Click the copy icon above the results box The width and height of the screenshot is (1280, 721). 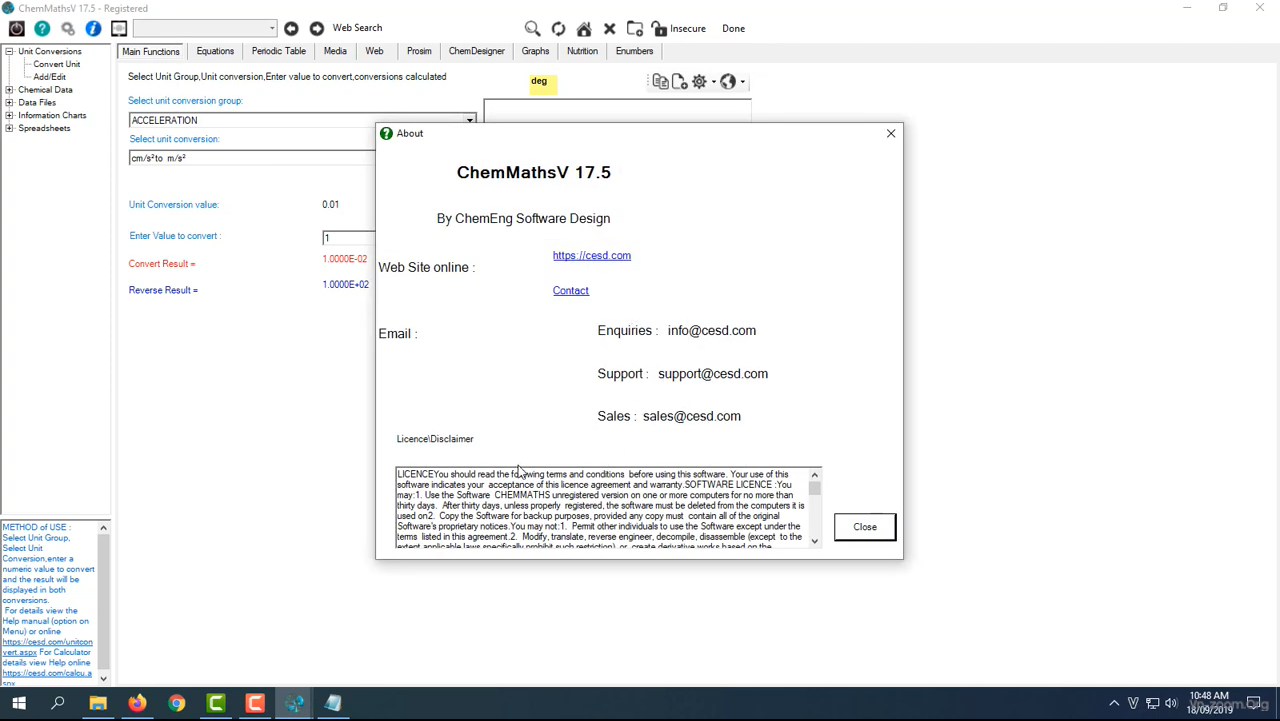660,82
